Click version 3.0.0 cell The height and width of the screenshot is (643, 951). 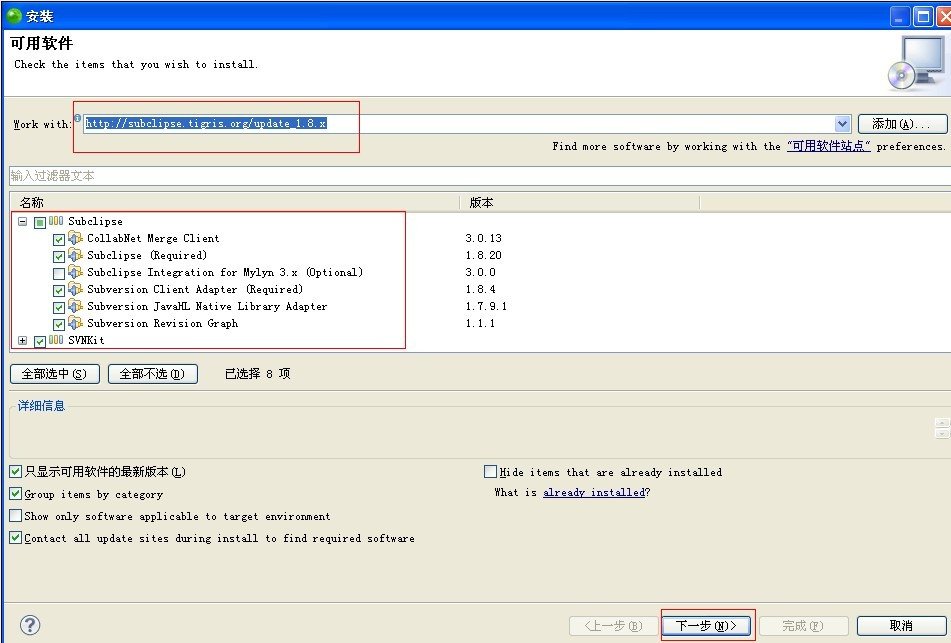(480, 272)
